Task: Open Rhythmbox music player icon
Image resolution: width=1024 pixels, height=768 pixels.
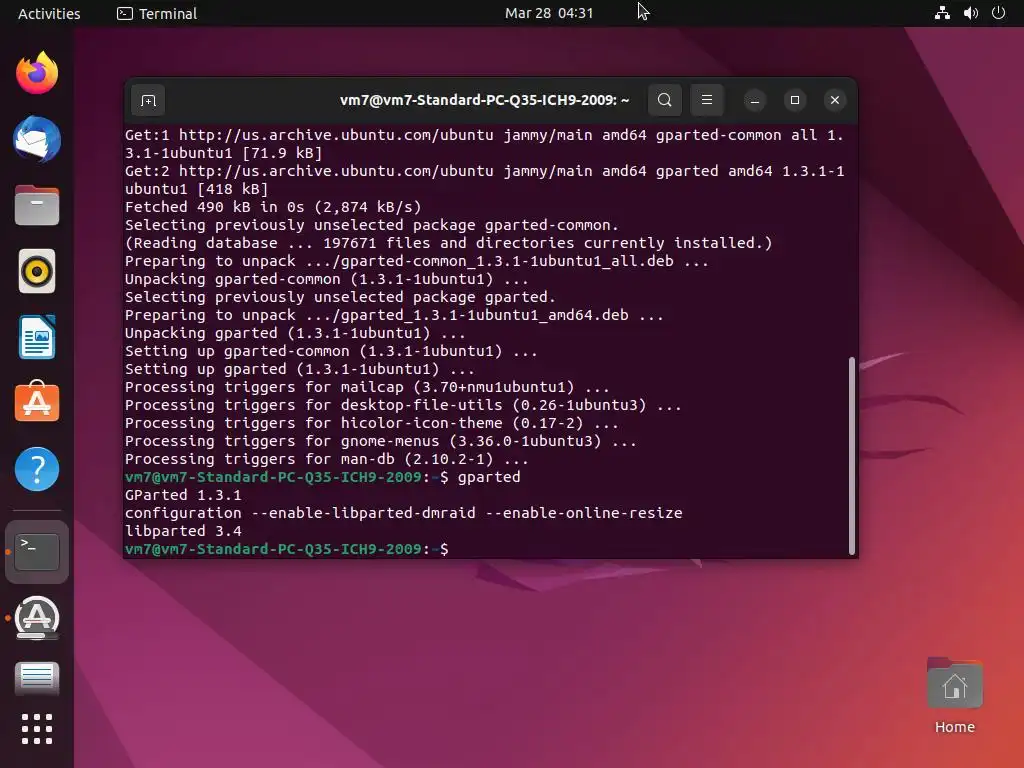Action: [x=37, y=271]
